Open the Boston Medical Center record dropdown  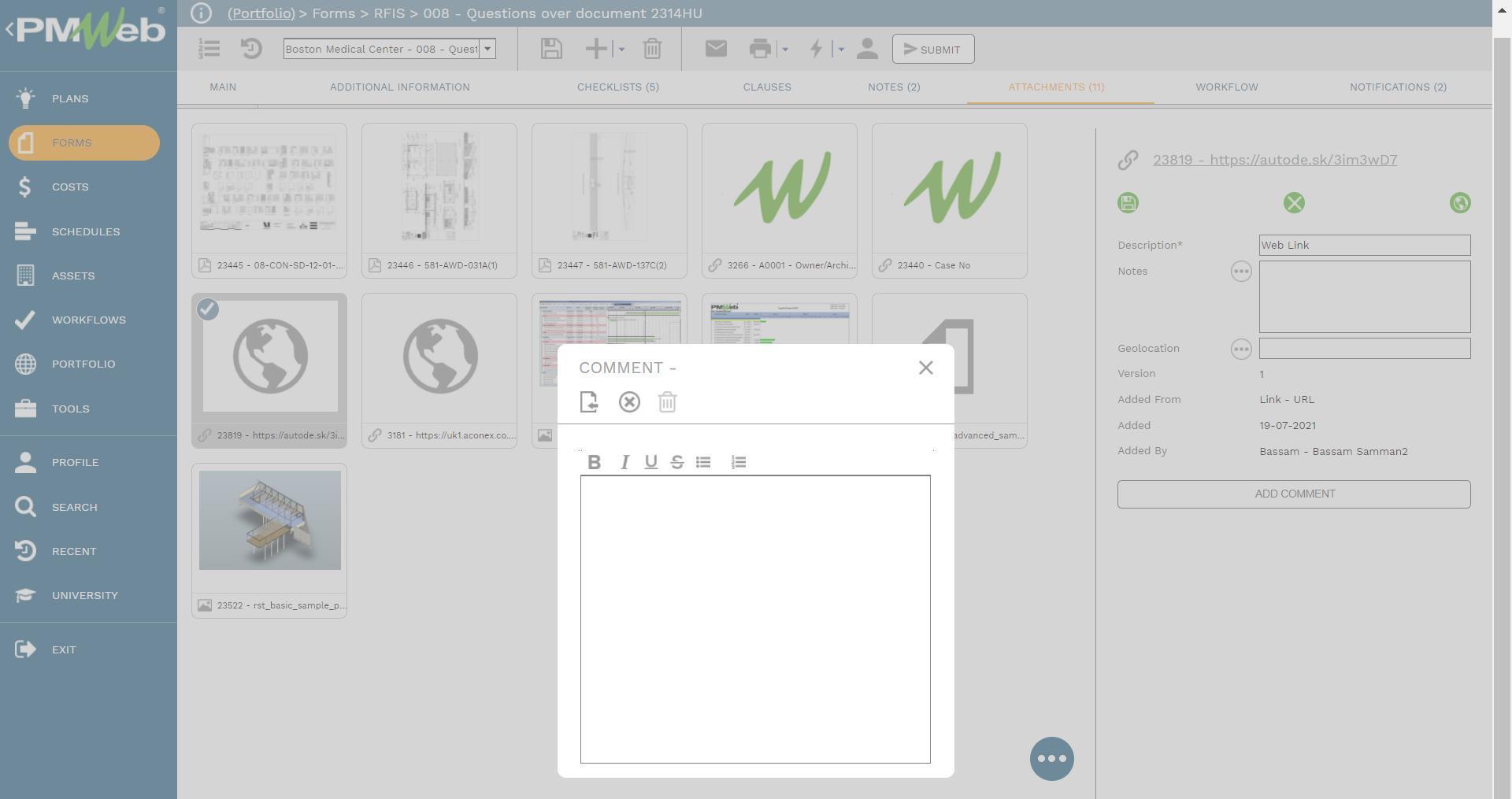(487, 49)
